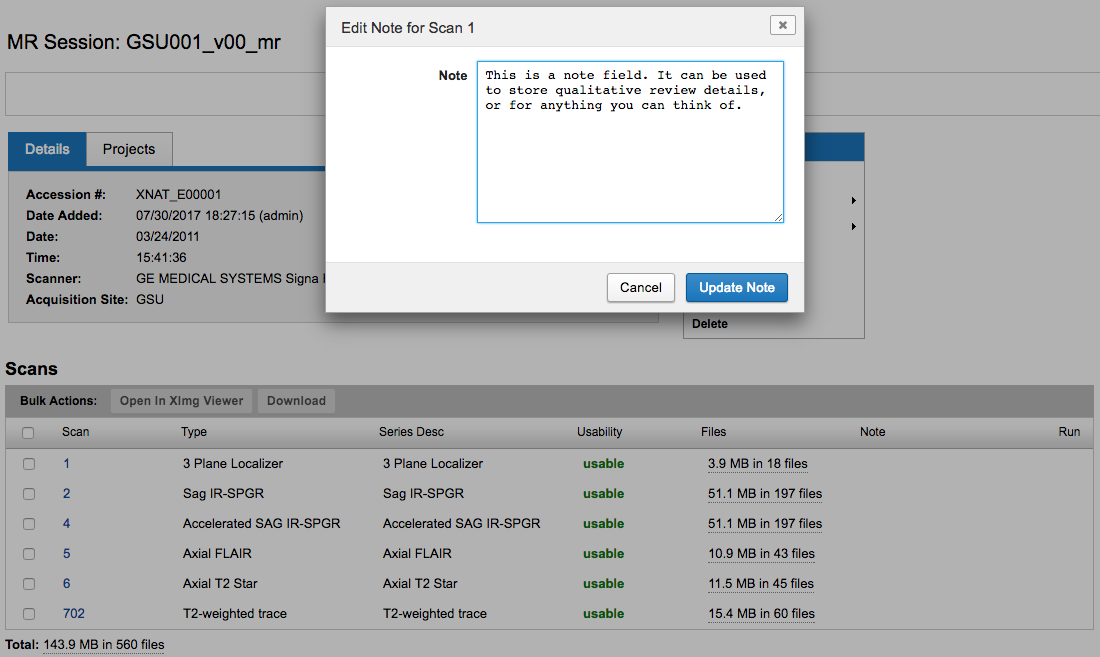The height and width of the screenshot is (657, 1100).
Task: Select the Axial FLAIR scan checkbox
Action: (29, 554)
